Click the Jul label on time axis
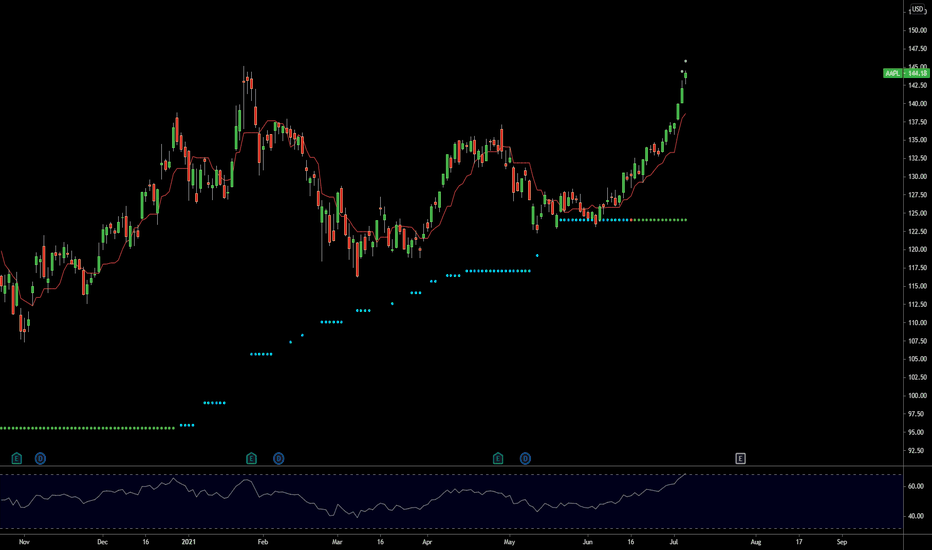932x550 pixels. [674, 542]
